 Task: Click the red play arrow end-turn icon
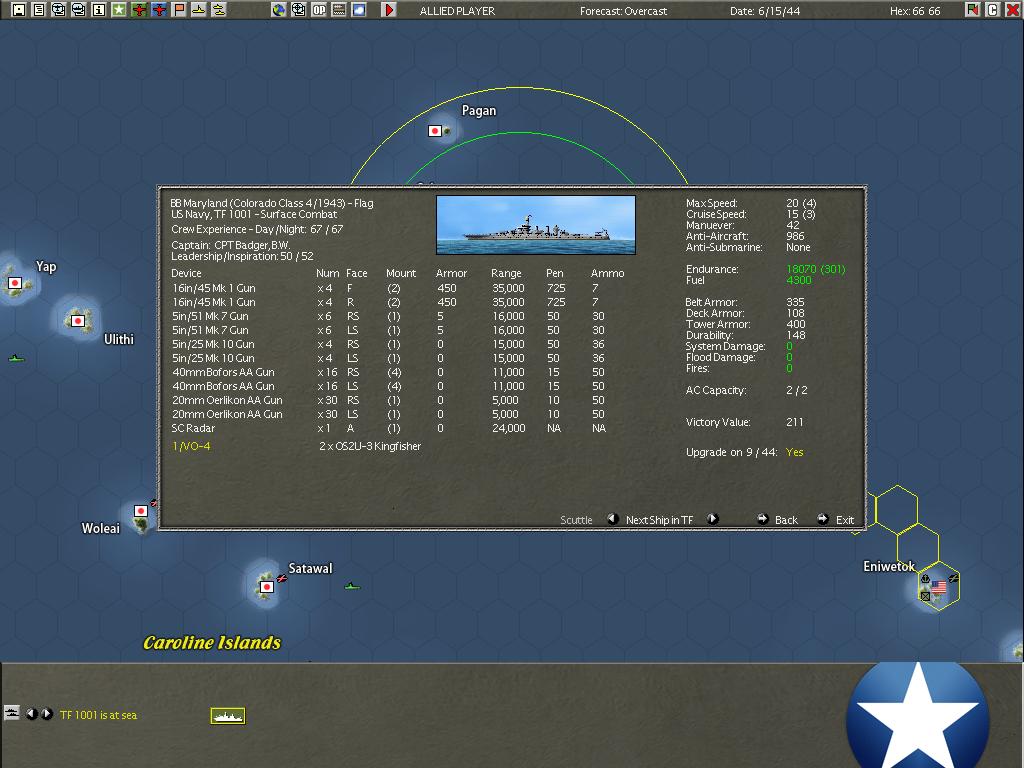pos(389,10)
